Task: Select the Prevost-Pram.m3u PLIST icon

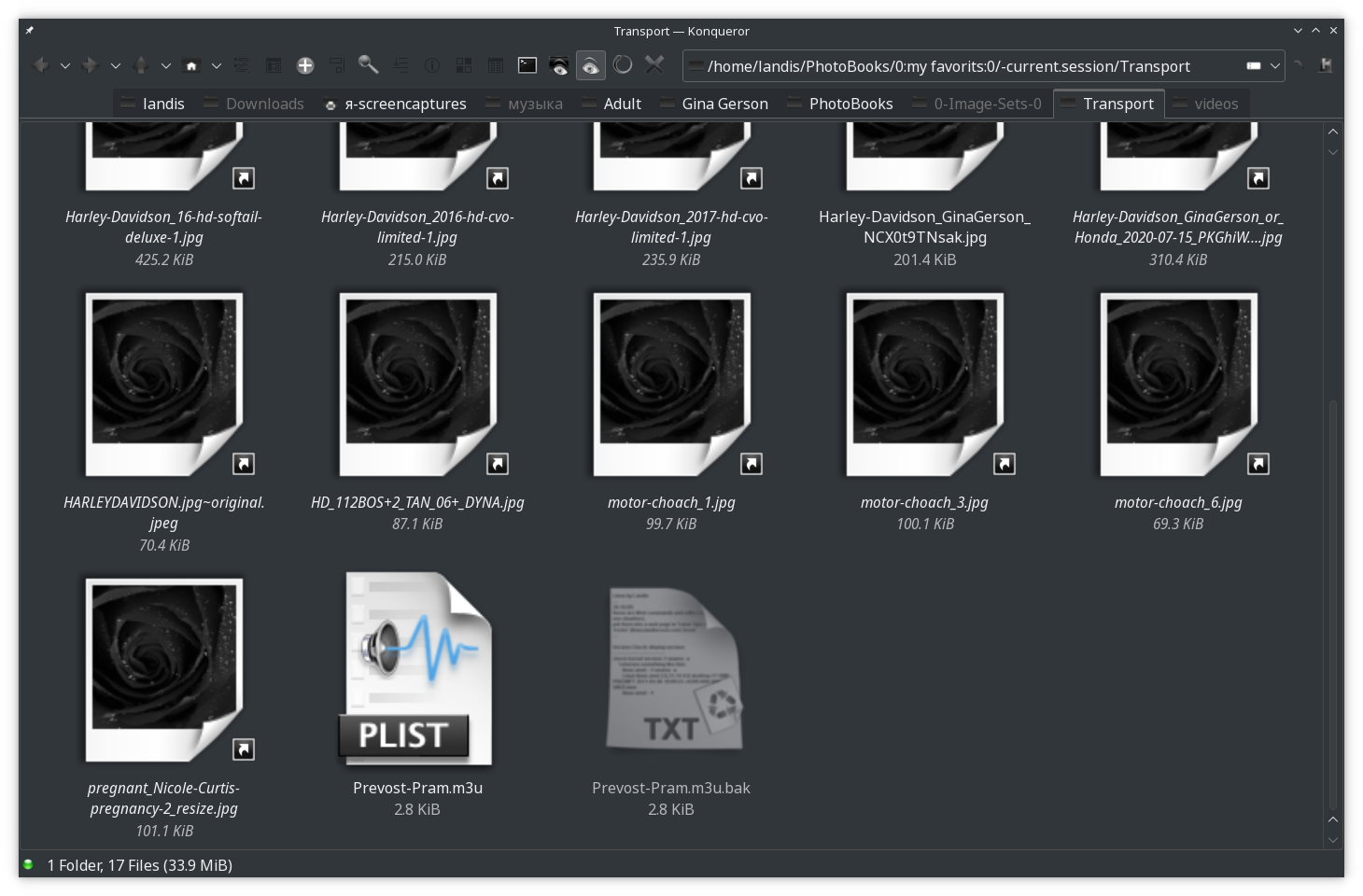Action: pyautogui.click(x=417, y=669)
